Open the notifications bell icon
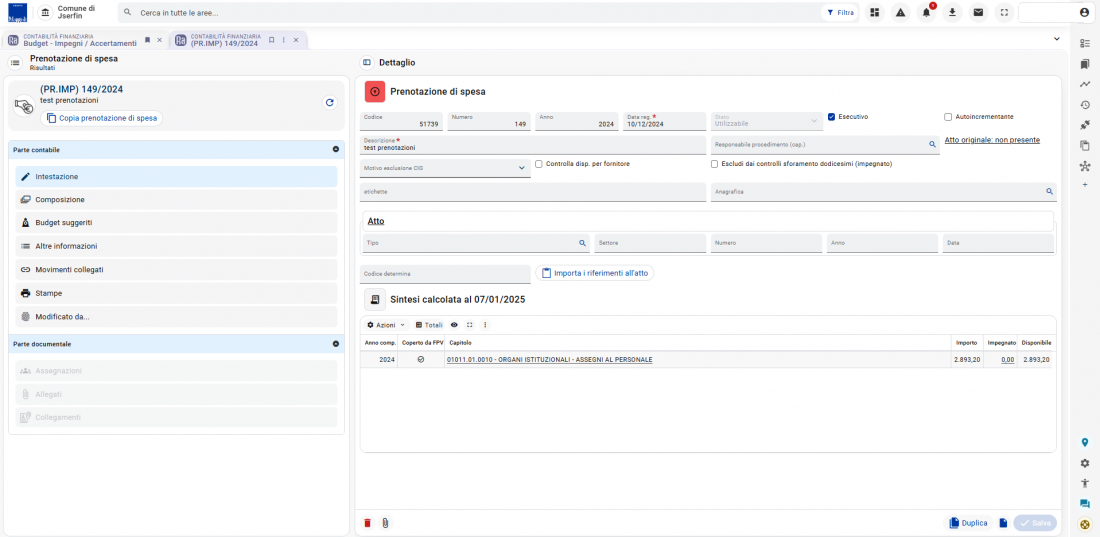Image resolution: width=1100 pixels, height=537 pixels. [x=926, y=13]
